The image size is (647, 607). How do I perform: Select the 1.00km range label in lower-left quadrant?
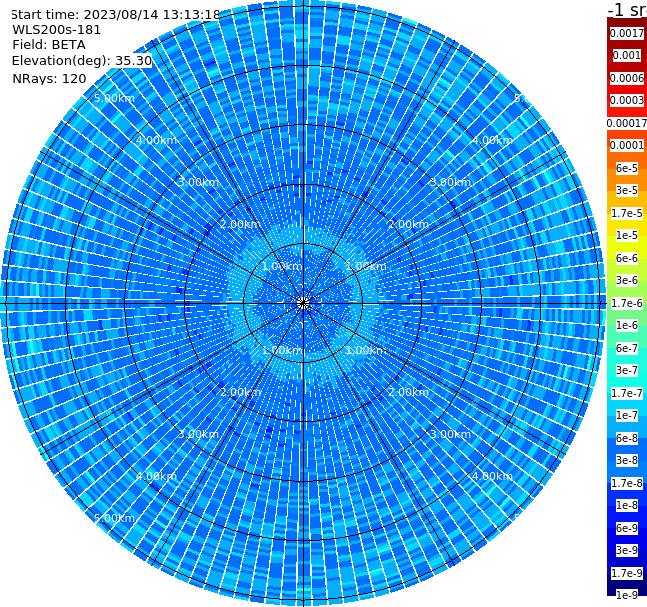pos(283,350)
